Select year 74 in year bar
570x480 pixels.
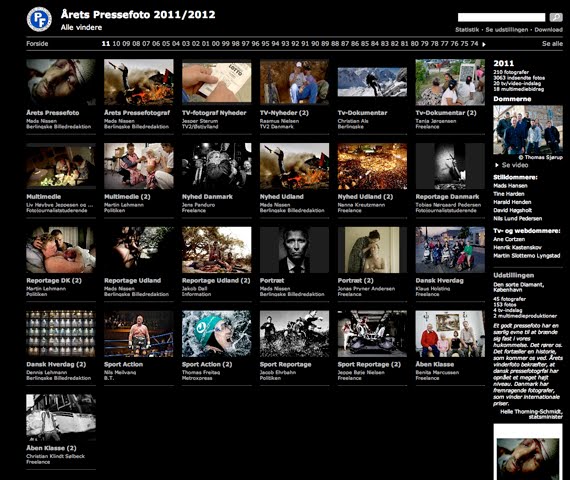click(474, 44)
